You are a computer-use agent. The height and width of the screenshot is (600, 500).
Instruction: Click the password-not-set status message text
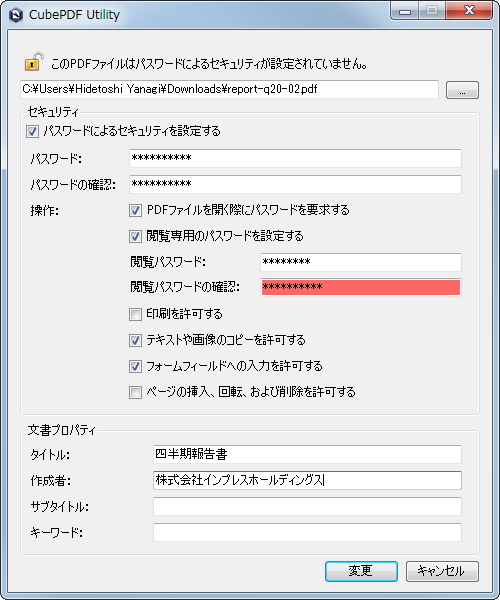click(209, 64)
